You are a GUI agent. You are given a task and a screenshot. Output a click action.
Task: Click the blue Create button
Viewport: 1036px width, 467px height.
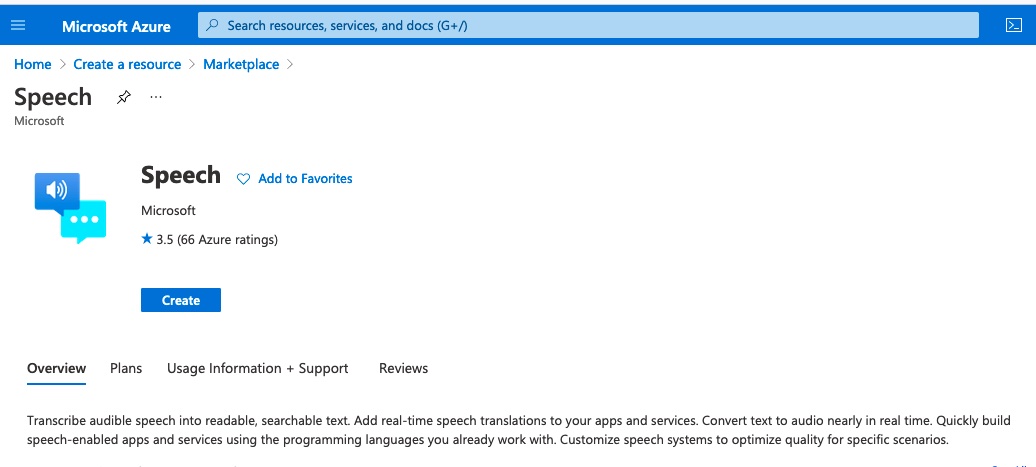tap(180, 300)
